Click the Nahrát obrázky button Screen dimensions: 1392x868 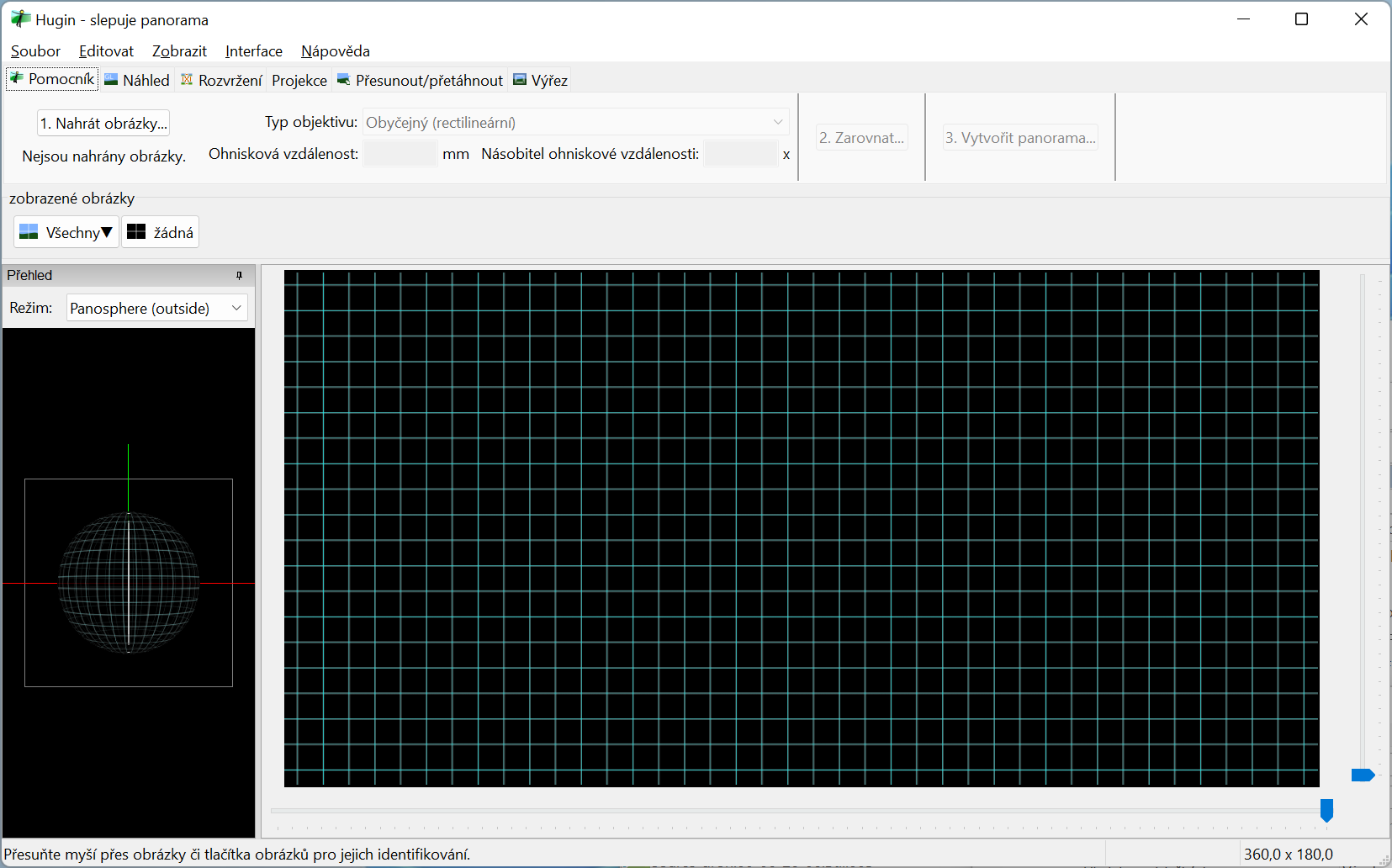click(103, 124)
